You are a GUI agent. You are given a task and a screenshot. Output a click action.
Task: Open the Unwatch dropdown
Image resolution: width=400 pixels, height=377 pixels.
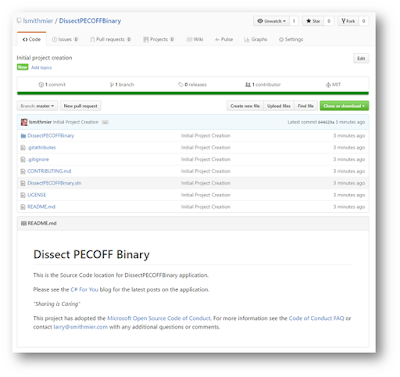tap(272, 21)
